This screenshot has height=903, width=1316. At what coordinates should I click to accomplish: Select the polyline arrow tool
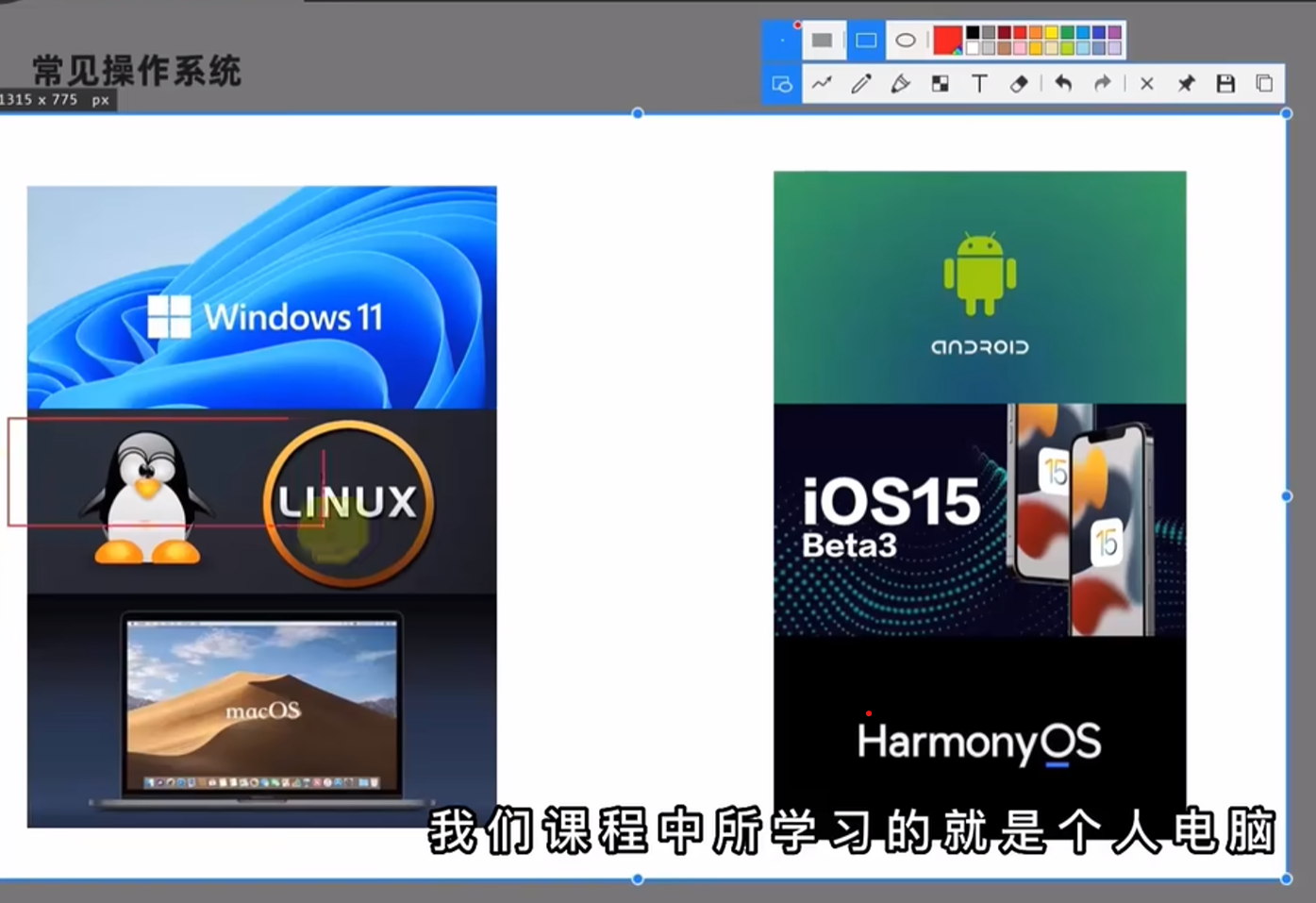[823, 84]
